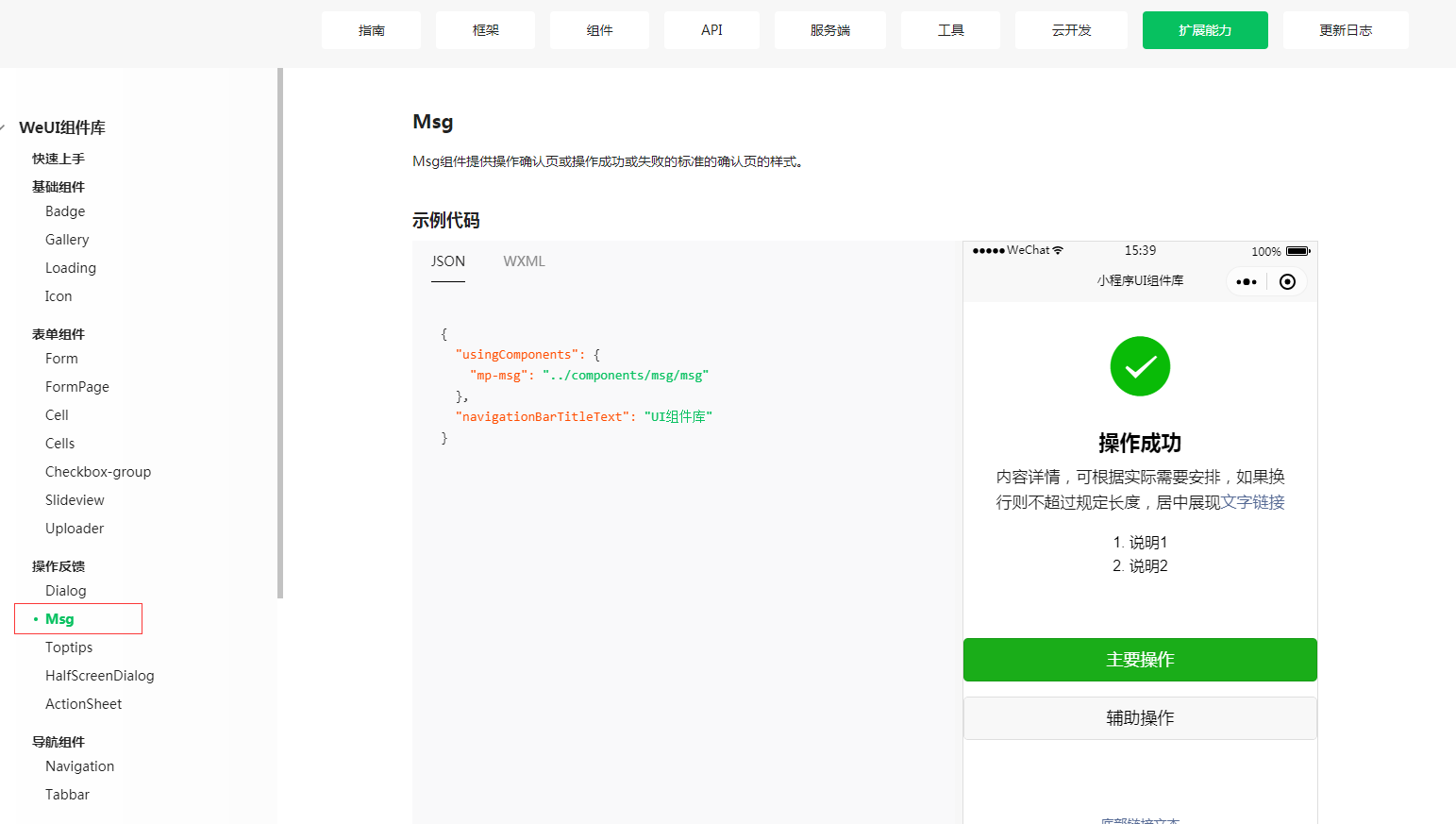Click the 操作成功 title in preview

point(1140,443)
